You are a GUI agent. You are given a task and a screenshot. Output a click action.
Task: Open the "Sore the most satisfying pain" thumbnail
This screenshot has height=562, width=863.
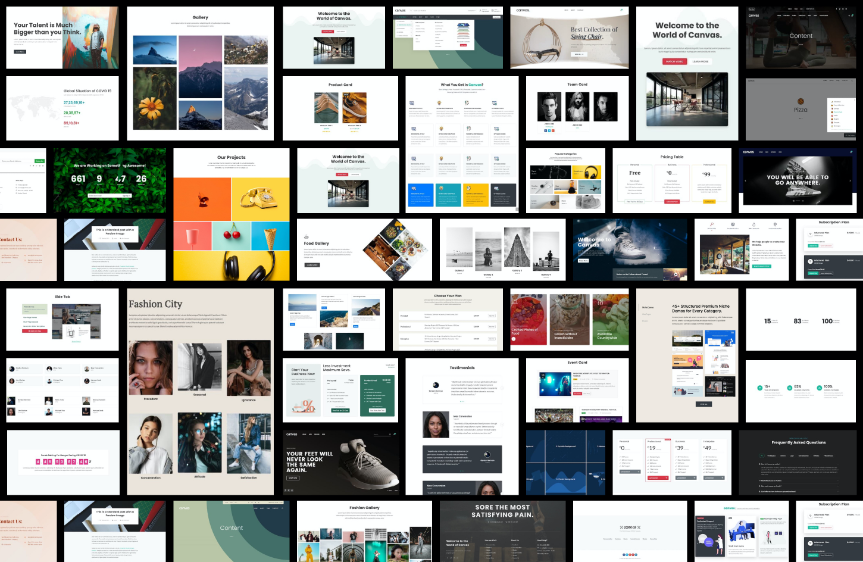[x=502, y=532]
